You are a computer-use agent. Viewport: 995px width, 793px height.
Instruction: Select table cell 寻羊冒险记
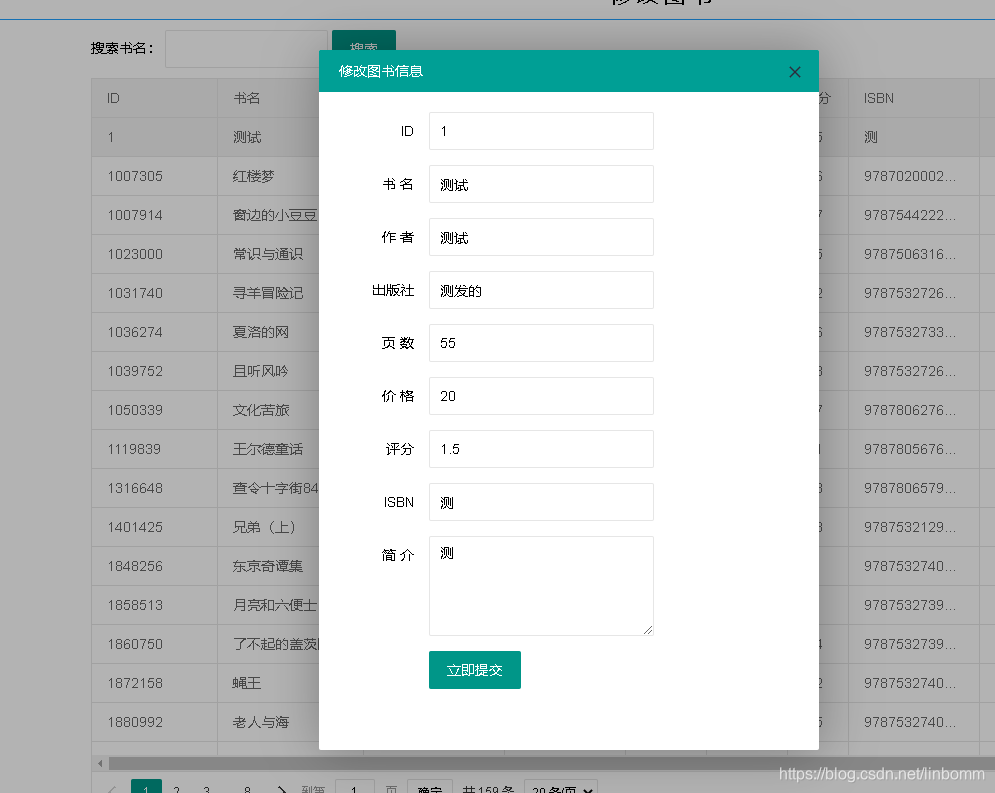coord(268,293)
